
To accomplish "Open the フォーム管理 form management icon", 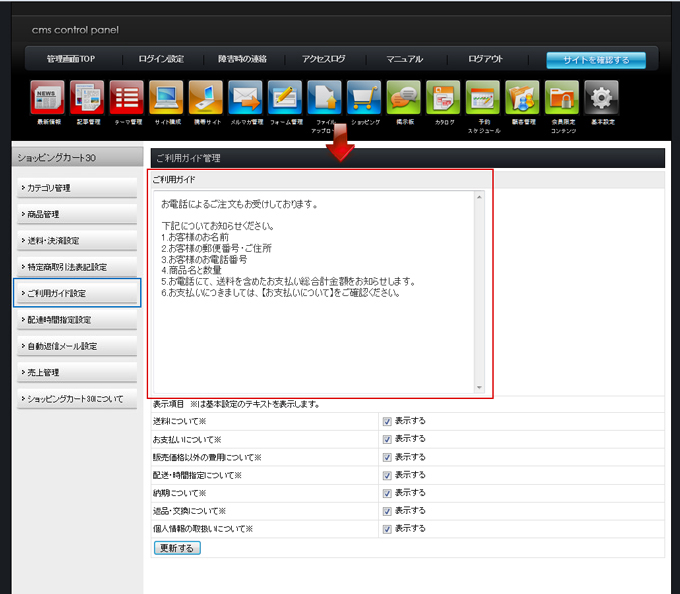I will tap(285, 98).
